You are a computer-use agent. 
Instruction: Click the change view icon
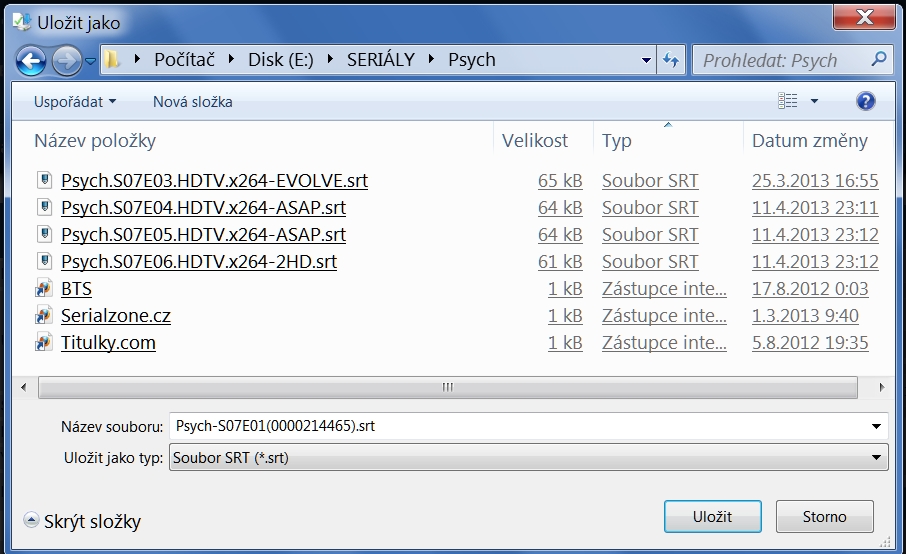pyautogui.click(x=788, y=101)
